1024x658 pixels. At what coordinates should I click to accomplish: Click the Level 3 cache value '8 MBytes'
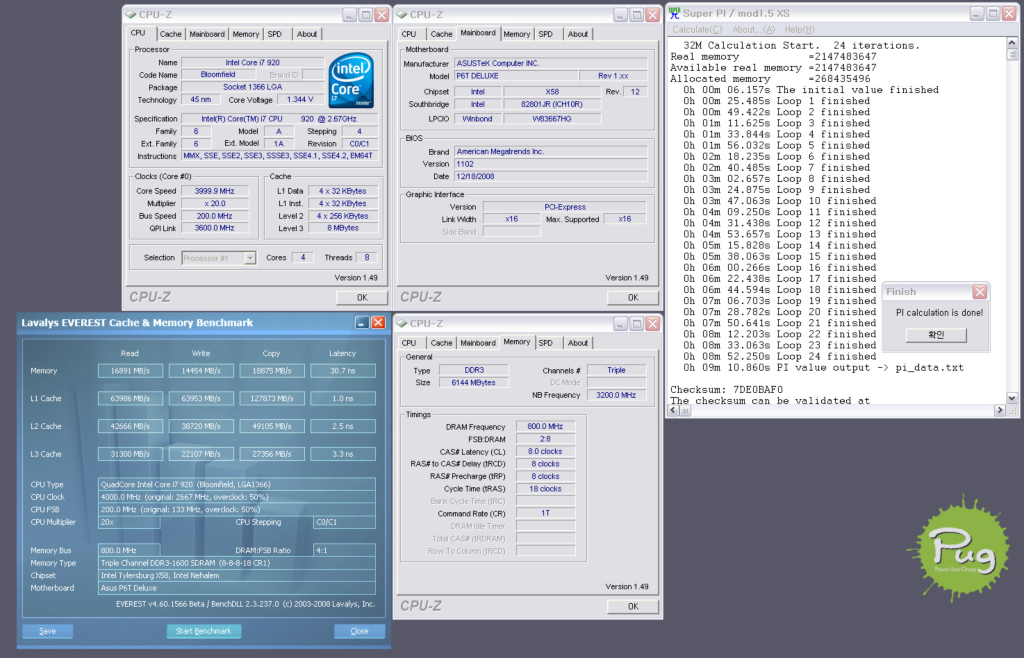pos(343,228)
